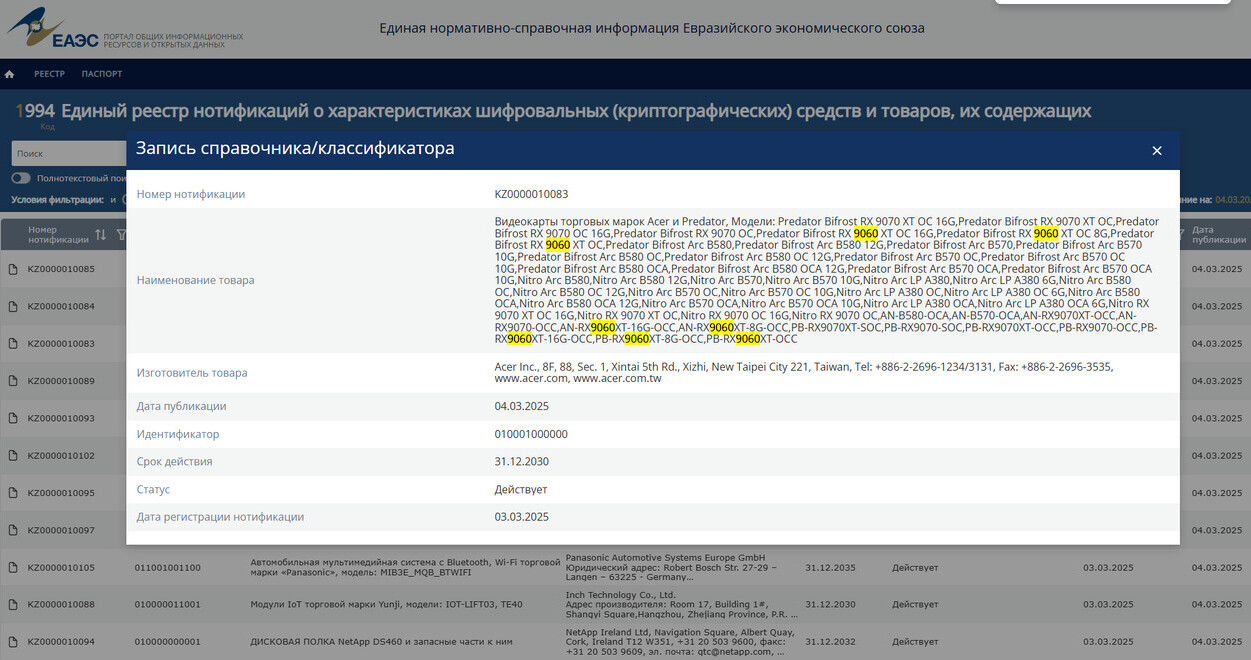Click the Дата публикации value 04.03.2025 in dialog
Screen dimensions: 1251x660
coord(521,406)
